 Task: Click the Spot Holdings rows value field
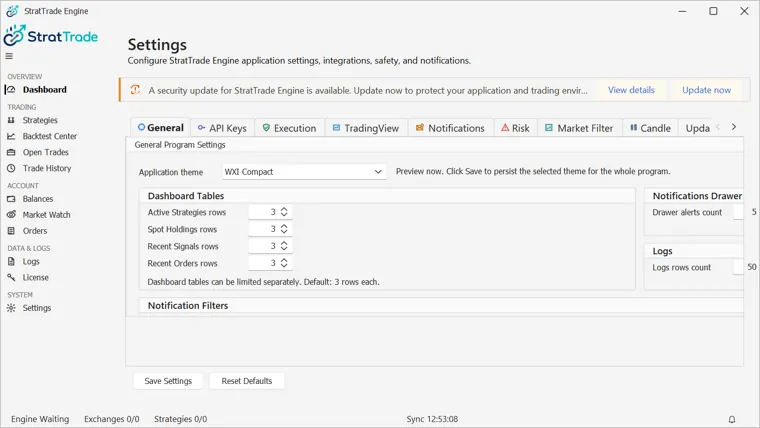(x=264, y=229)
